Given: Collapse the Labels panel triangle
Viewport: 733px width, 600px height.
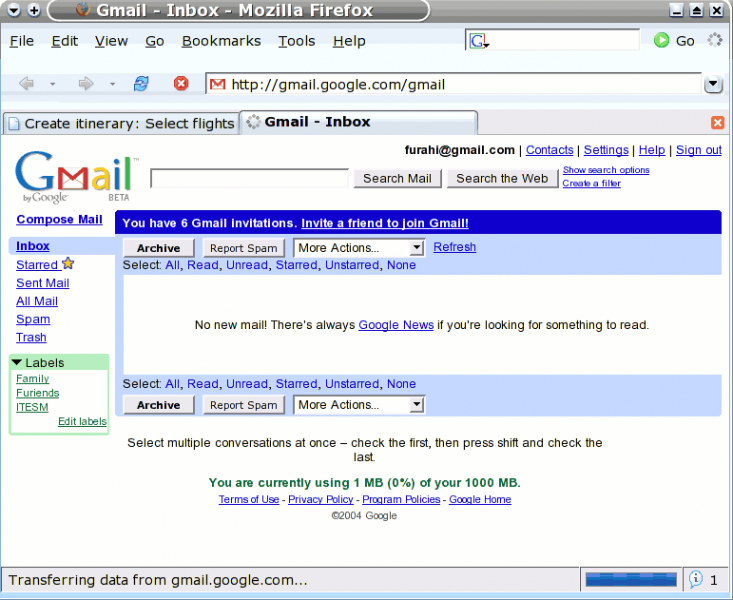Looking at the screenshot, I should click(x=17, y=362).
